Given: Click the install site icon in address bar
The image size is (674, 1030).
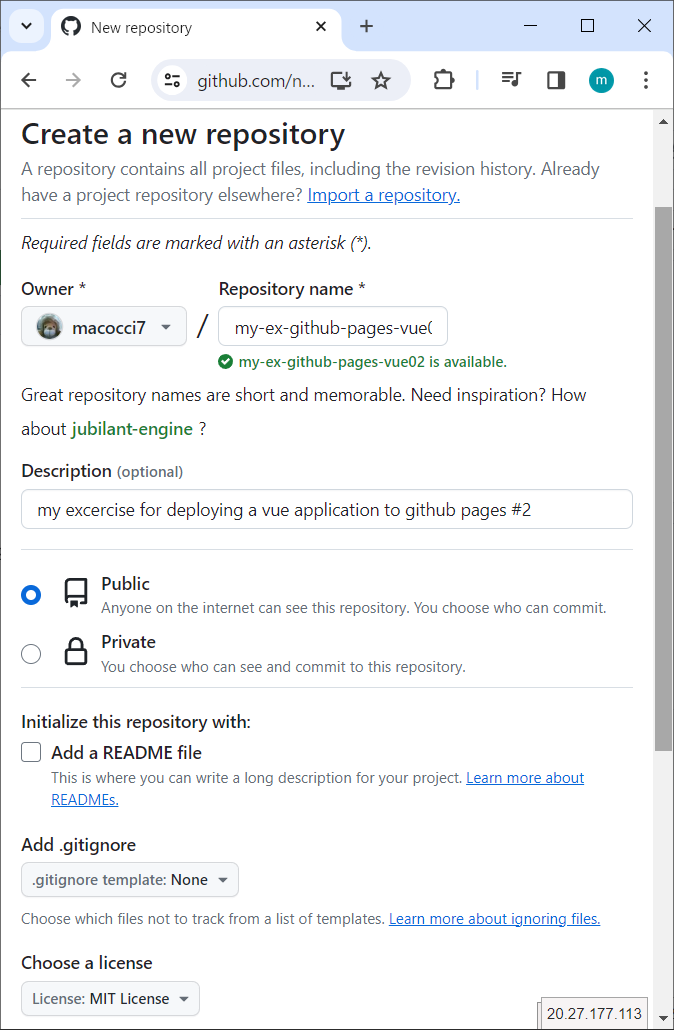Looking at the screenshot, I should (x=340, y=81).
